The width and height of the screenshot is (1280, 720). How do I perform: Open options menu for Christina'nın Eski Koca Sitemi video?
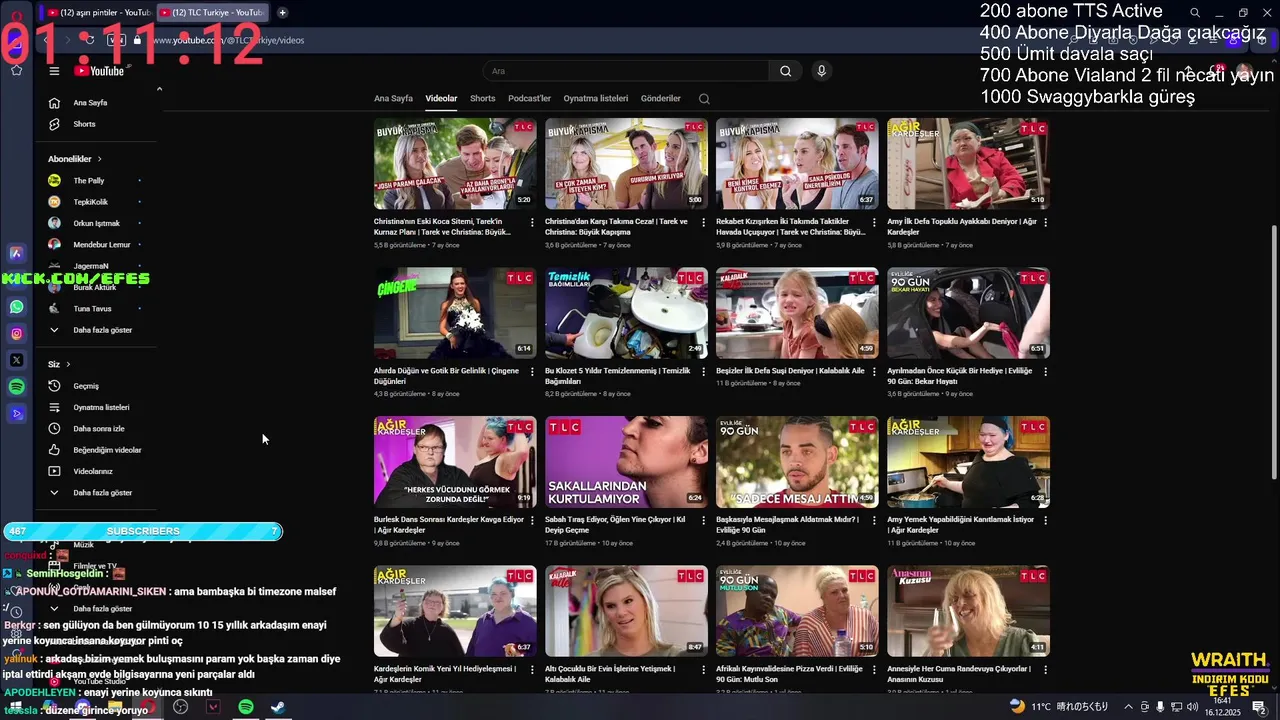532,222
